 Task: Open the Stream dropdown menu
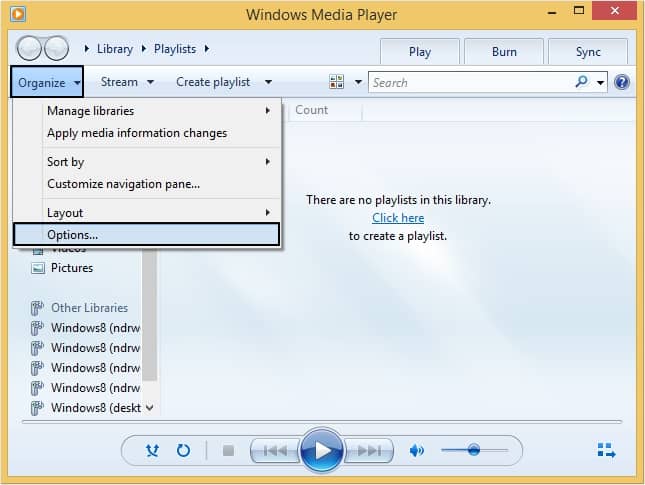[x=127, y=82]
